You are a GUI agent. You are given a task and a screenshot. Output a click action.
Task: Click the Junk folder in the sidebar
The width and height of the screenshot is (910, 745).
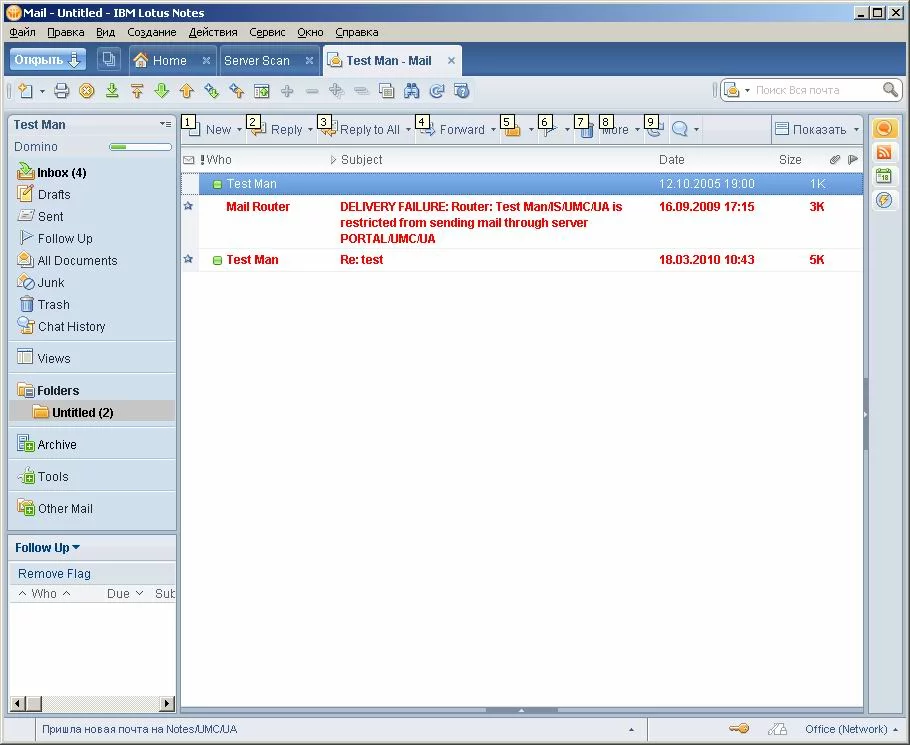[51, 283]
